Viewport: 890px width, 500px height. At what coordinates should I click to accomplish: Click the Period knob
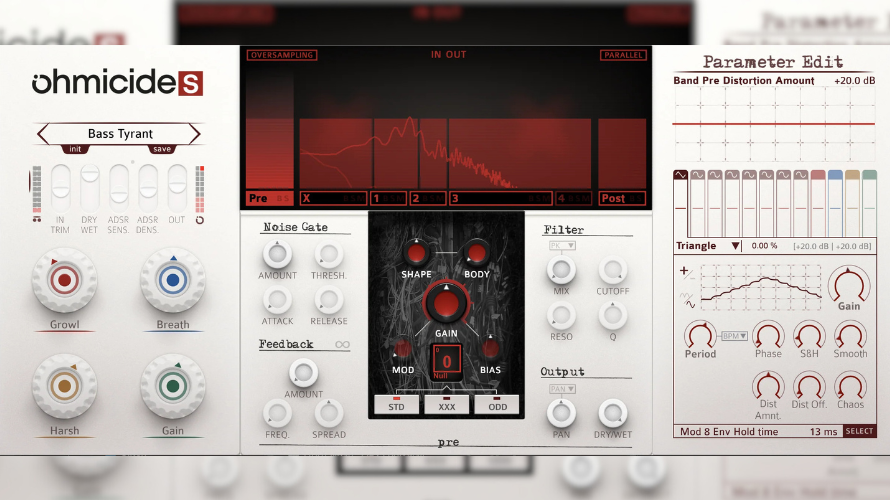[x=700, y=336]
